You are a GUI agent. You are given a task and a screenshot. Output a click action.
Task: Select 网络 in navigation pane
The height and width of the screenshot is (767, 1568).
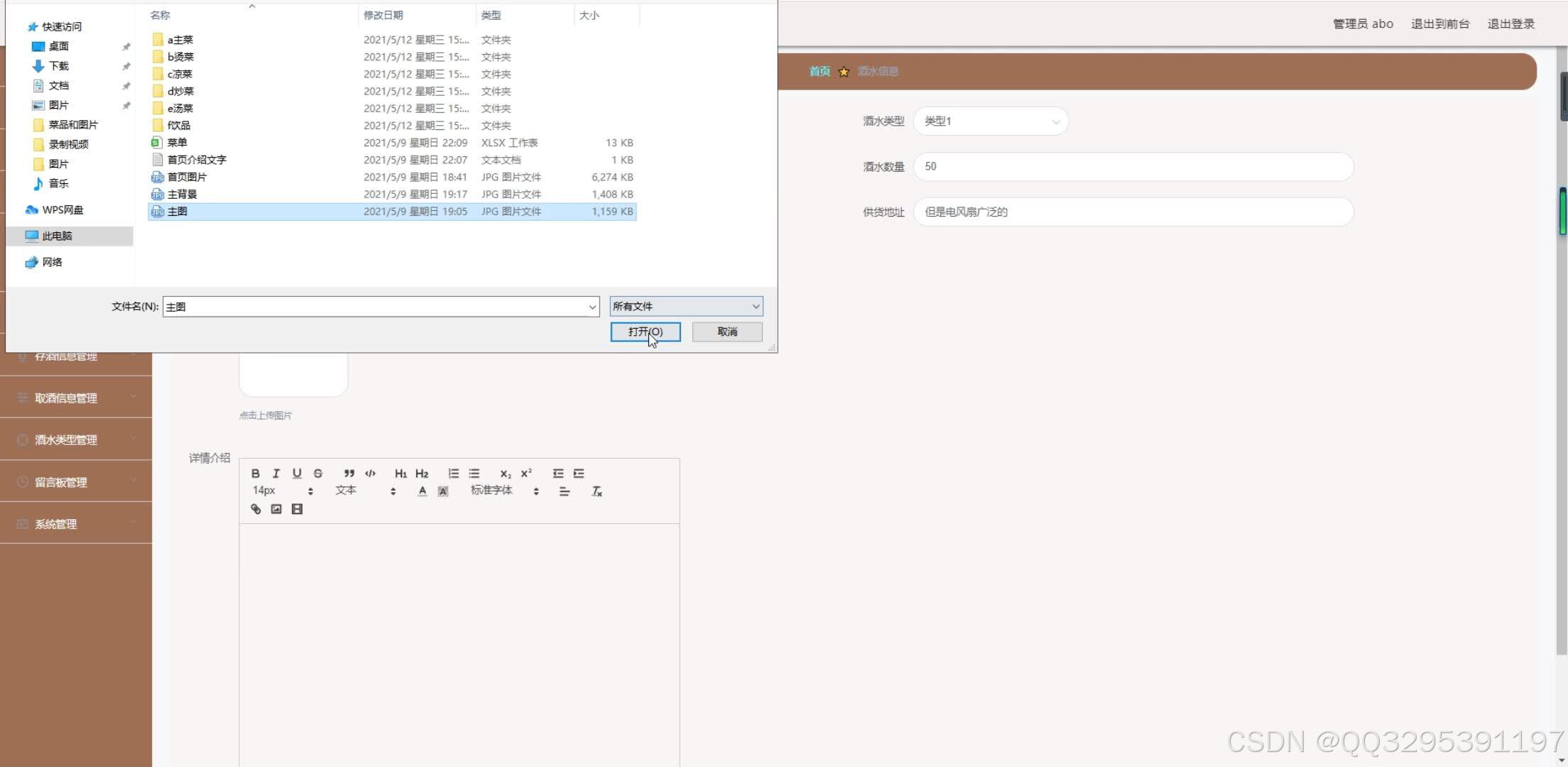click(52, 262)
